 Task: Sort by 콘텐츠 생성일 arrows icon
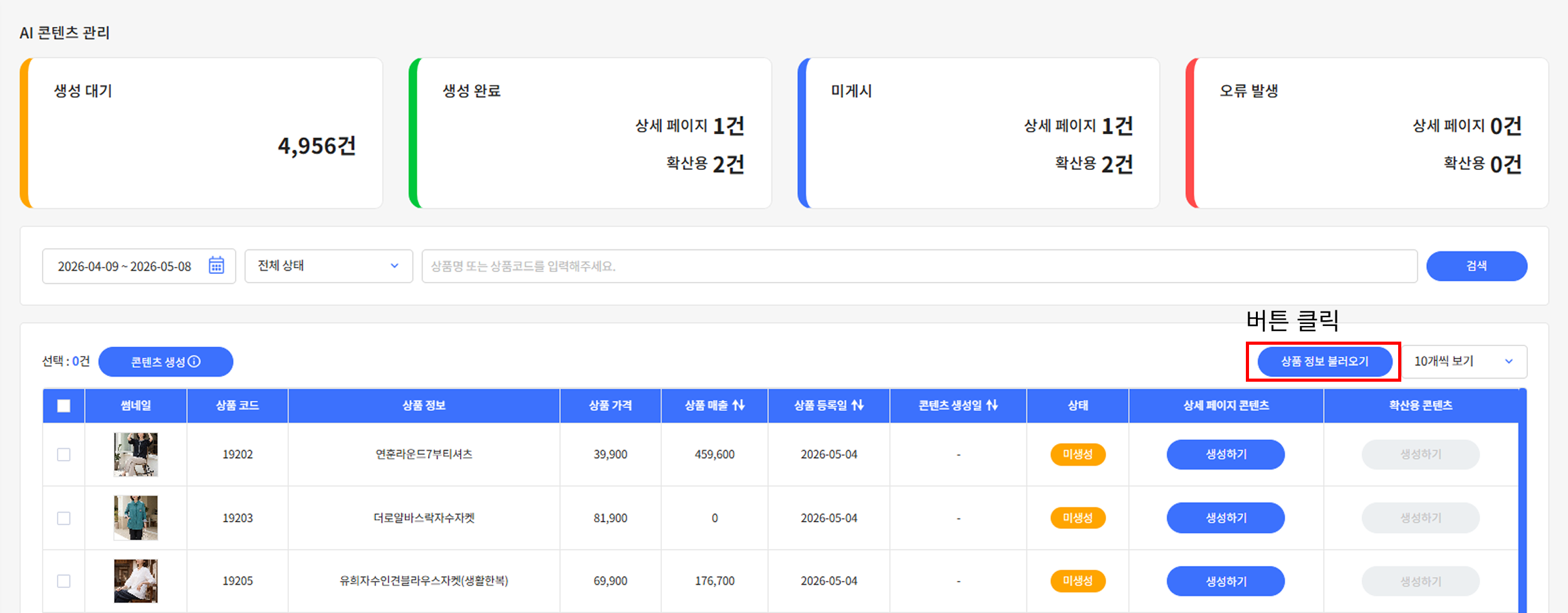click(992, 406)
